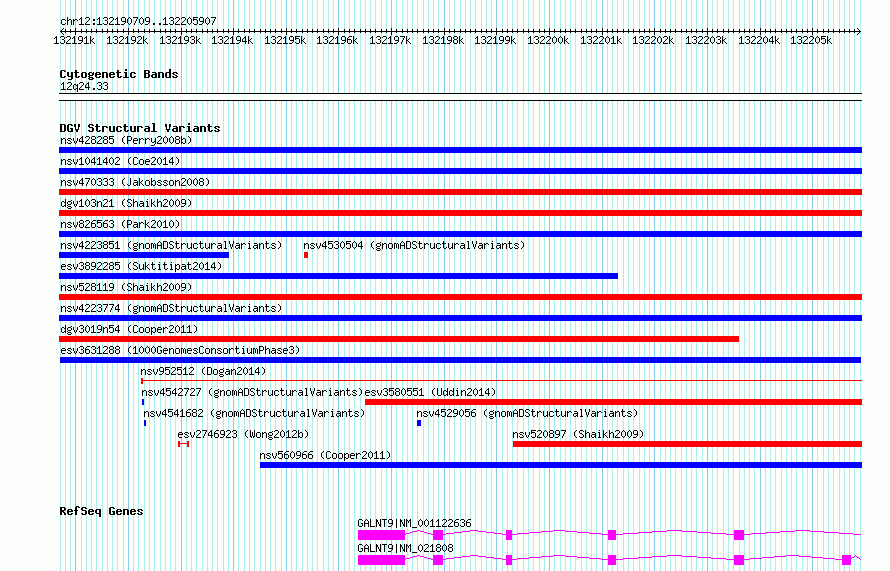The height and width of the screenshot is (571, 890).
Task: Click the nsv4542727 gnomAD variant label
Action: [252, 392]
